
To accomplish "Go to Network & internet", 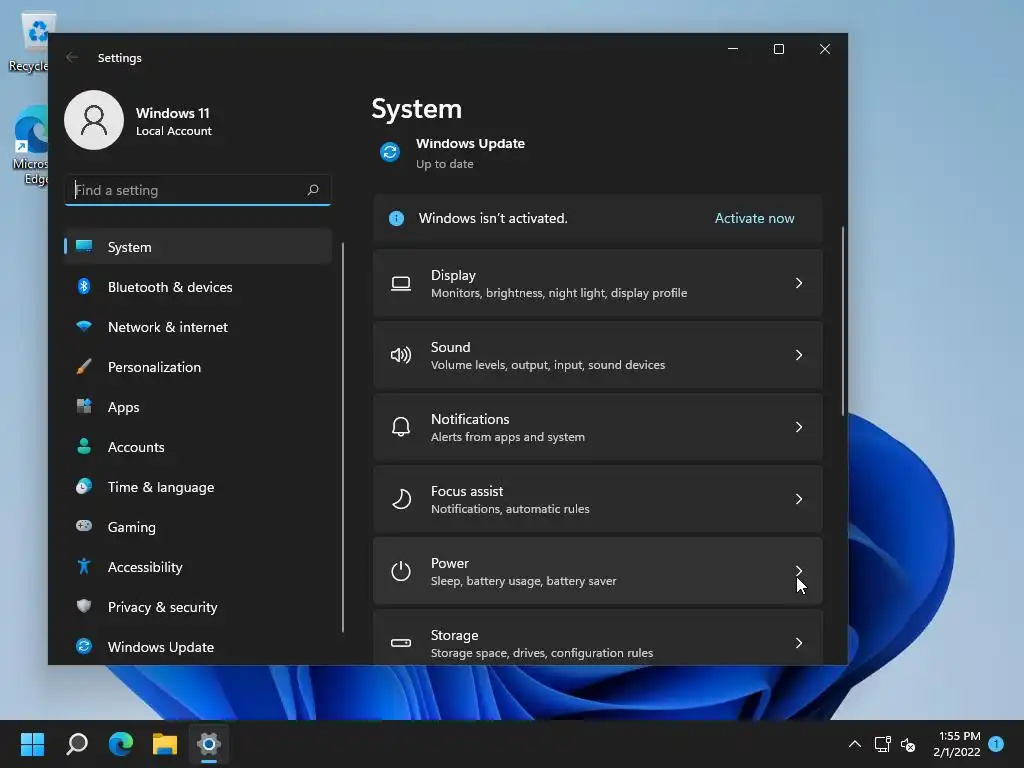I will point(198,327).
